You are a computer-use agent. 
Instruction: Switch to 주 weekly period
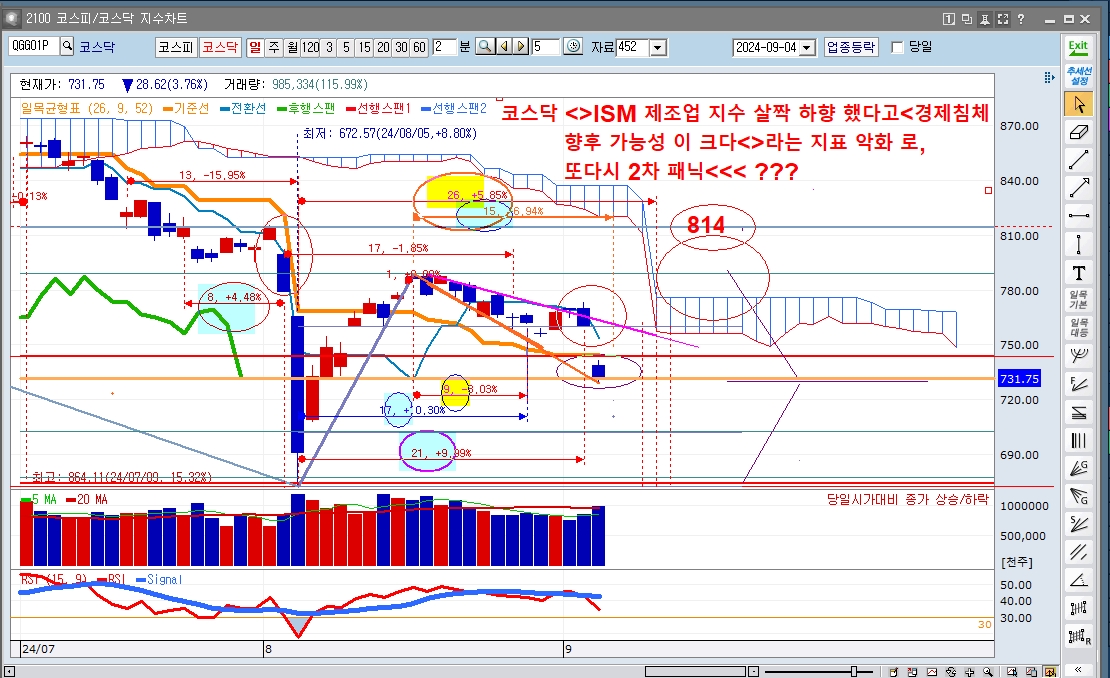pyautogui.click(x=273, y=46)
